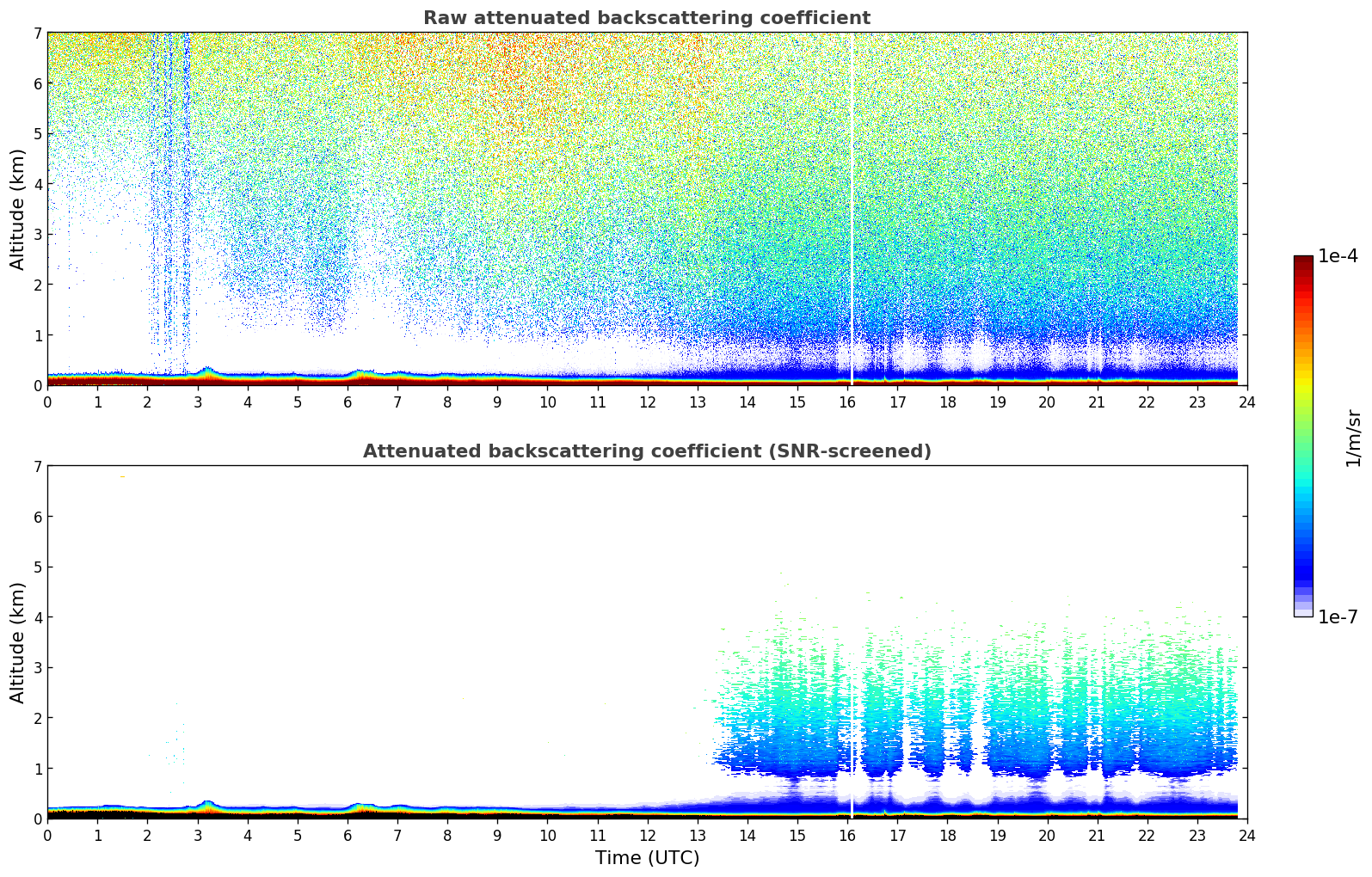The width and height of the screenshot is (1372, 877).
Task: Click the backscatter color bar gradient
Action: click(1303, 436)
